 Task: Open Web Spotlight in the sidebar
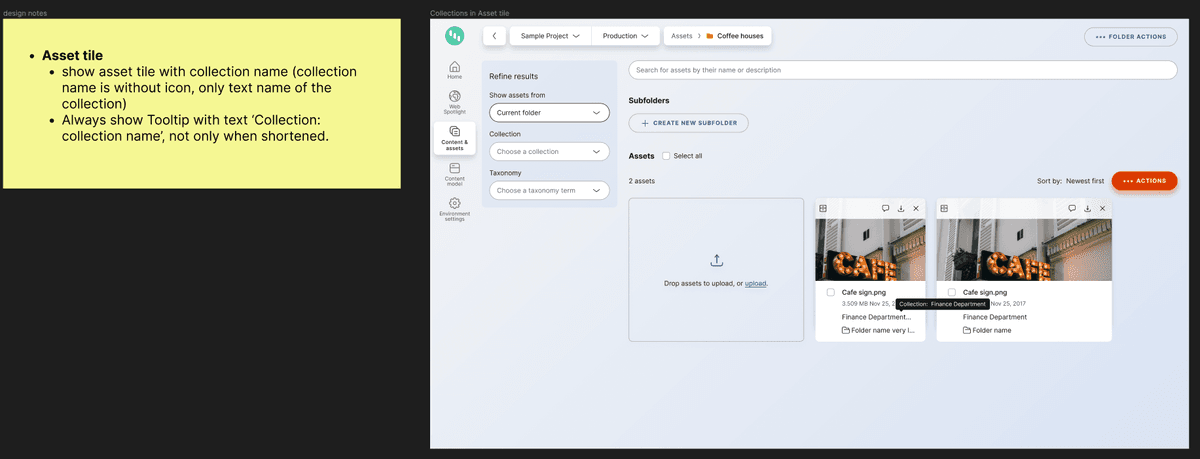coord(454,100)
